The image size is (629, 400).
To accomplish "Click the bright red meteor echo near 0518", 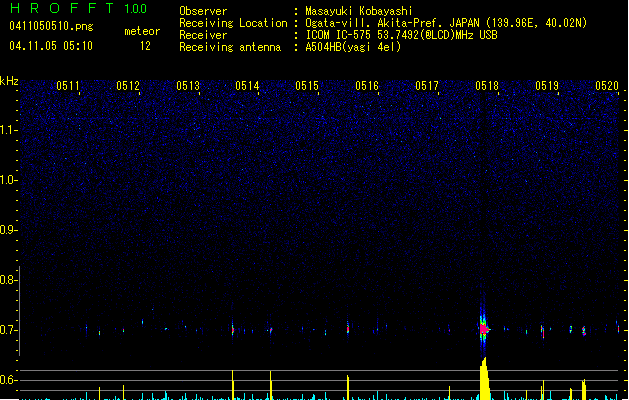I will pyautogui.click(x=484, y=328).
